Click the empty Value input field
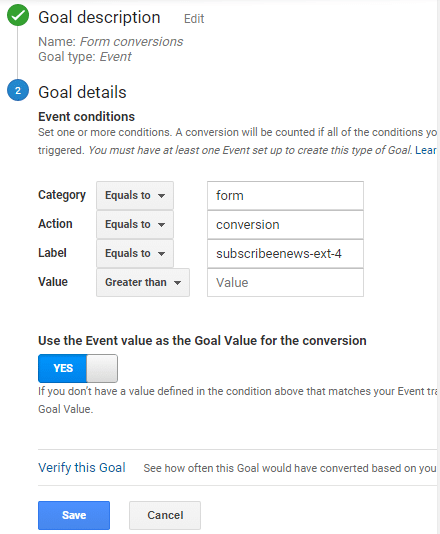 click(x=285, y=282)
